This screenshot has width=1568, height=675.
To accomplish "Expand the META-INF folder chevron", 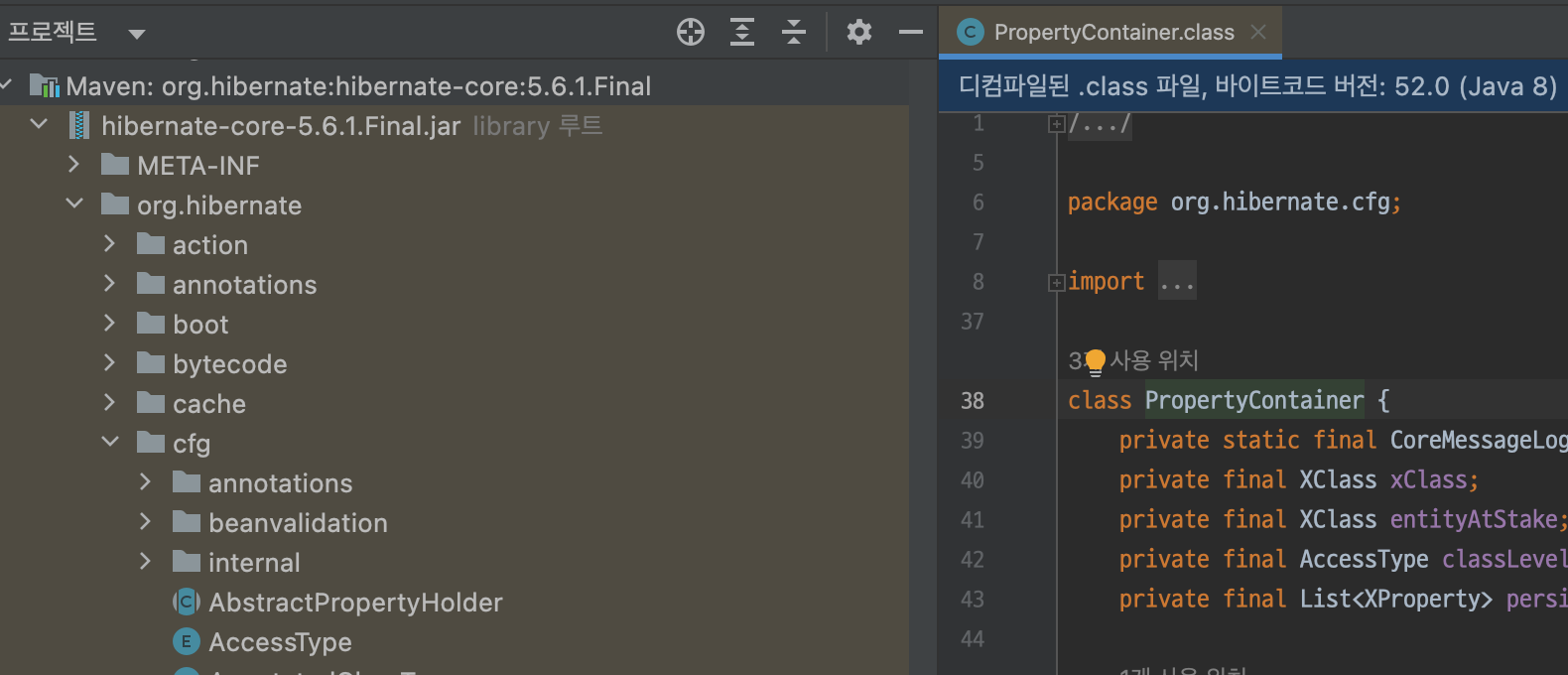I will [73, 165].
